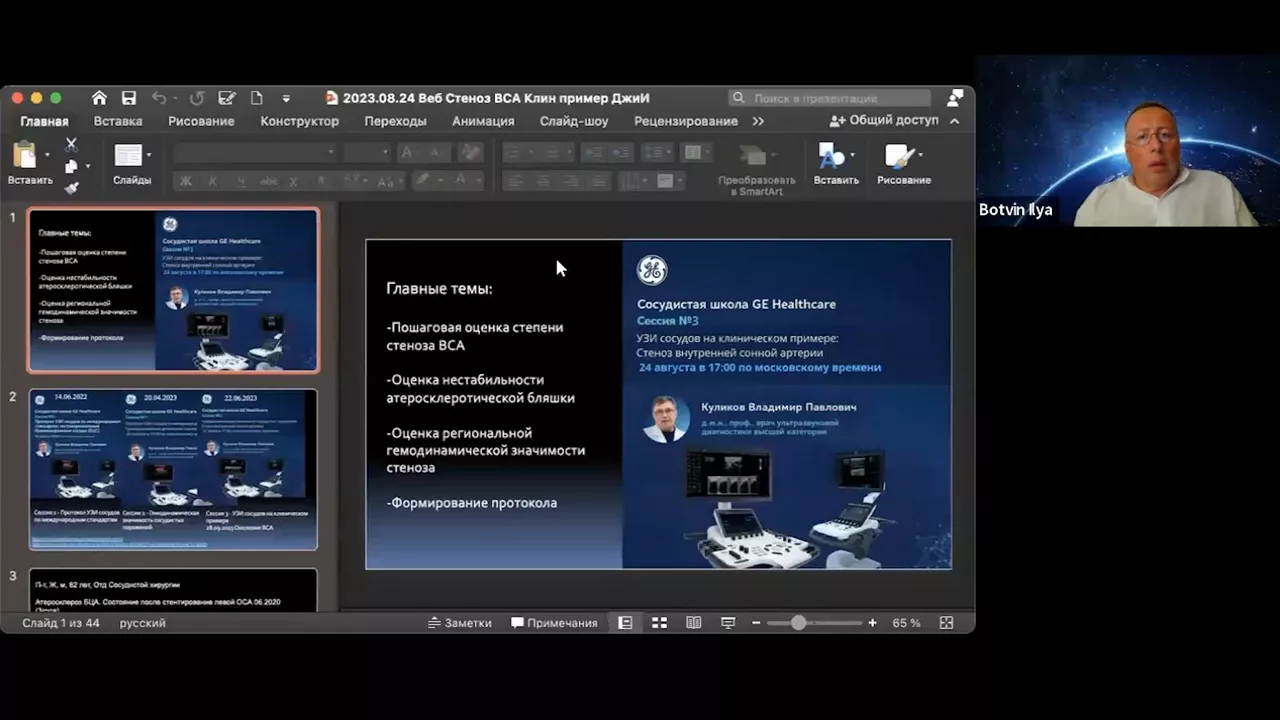
Task: Save the presentation with the floppy disk icon
Action: 128,98
